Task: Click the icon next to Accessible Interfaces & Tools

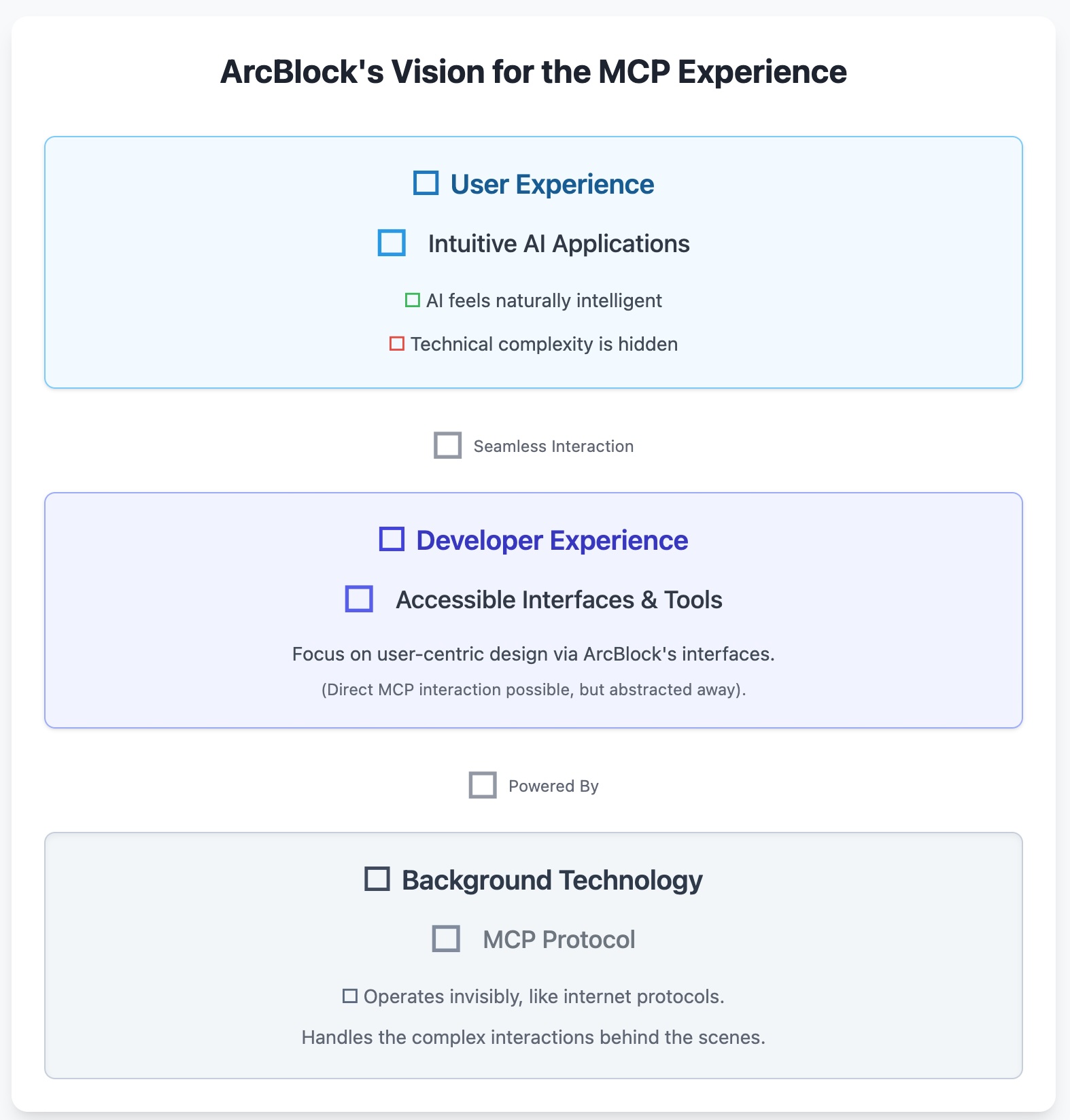Action: click(x=359, y=599)
